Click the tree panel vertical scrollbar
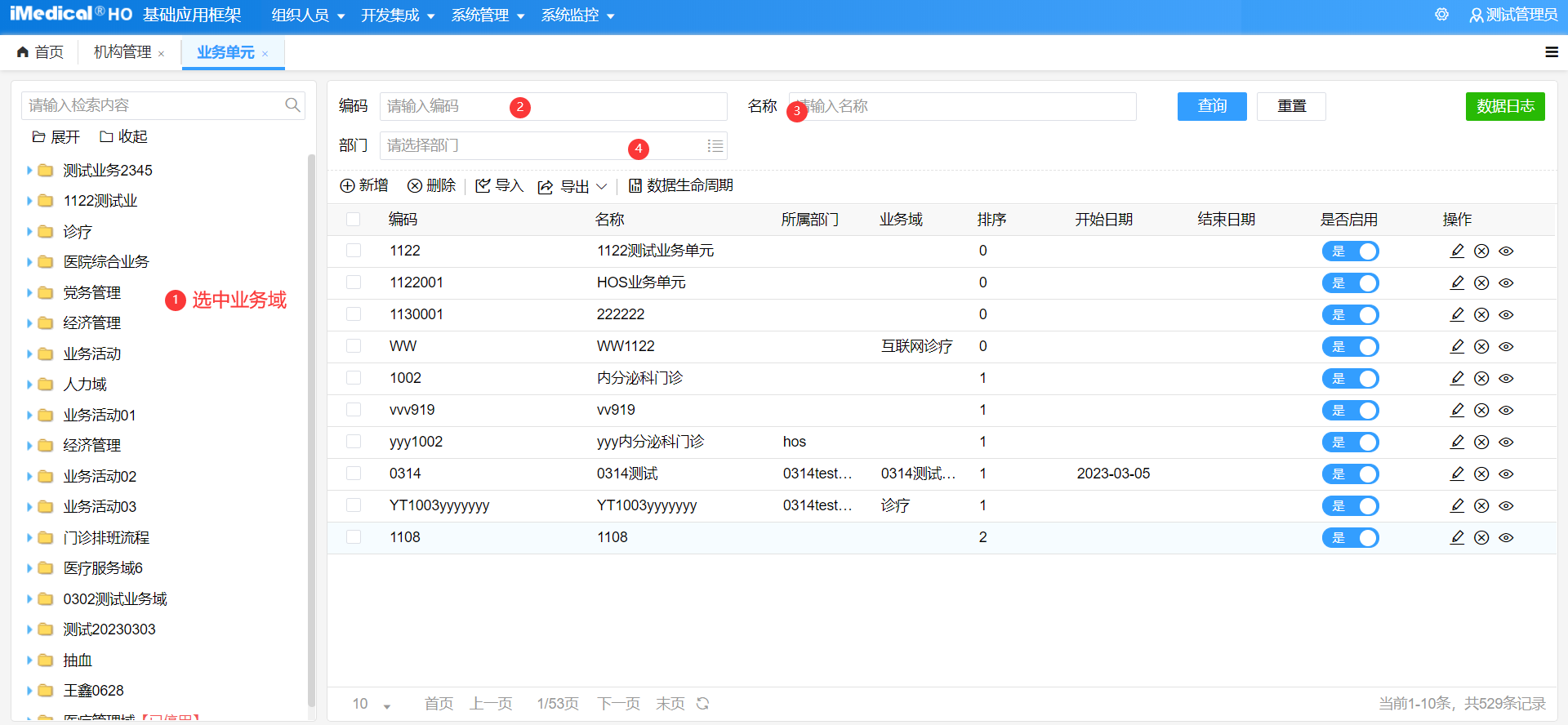This screenshot has height=725, width=1568. click(x=311, y=430)
